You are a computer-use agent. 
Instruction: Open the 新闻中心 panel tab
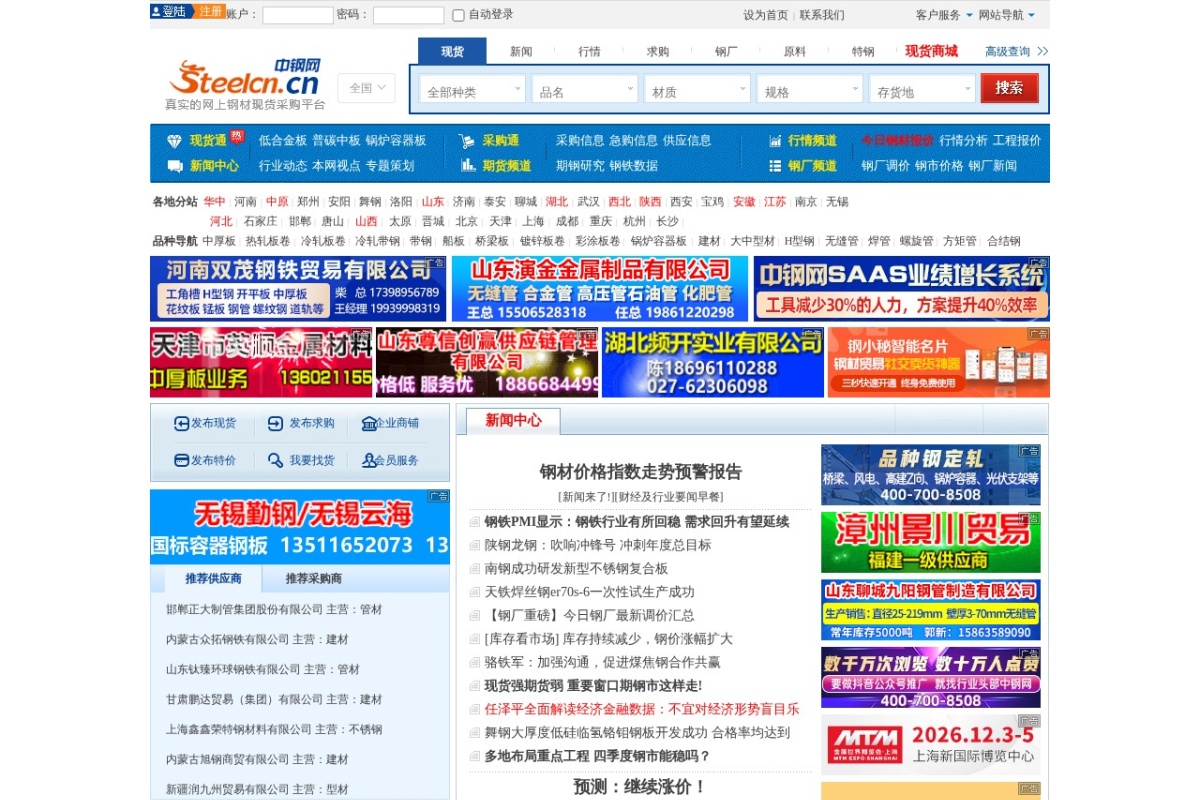point(513,421)
